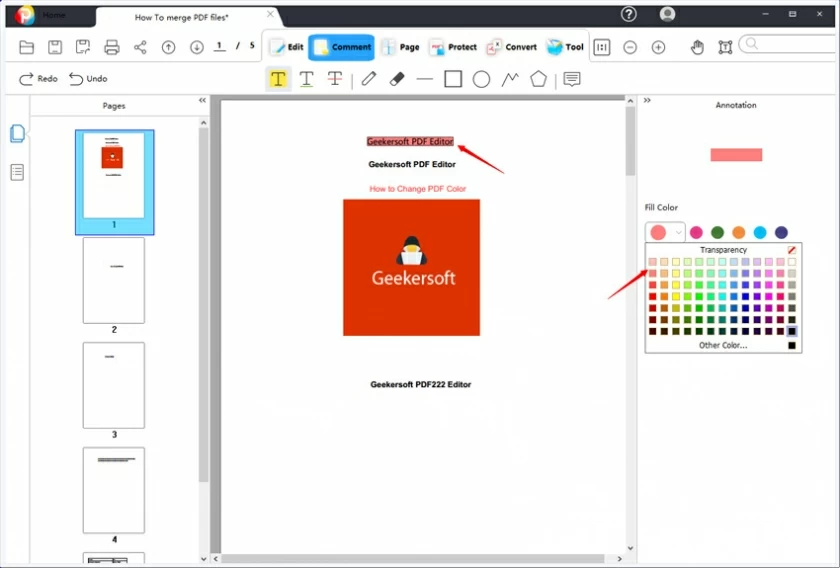Select the Comment tab
This screenshot has width=840, height=568.
click(x=342, y=47)
